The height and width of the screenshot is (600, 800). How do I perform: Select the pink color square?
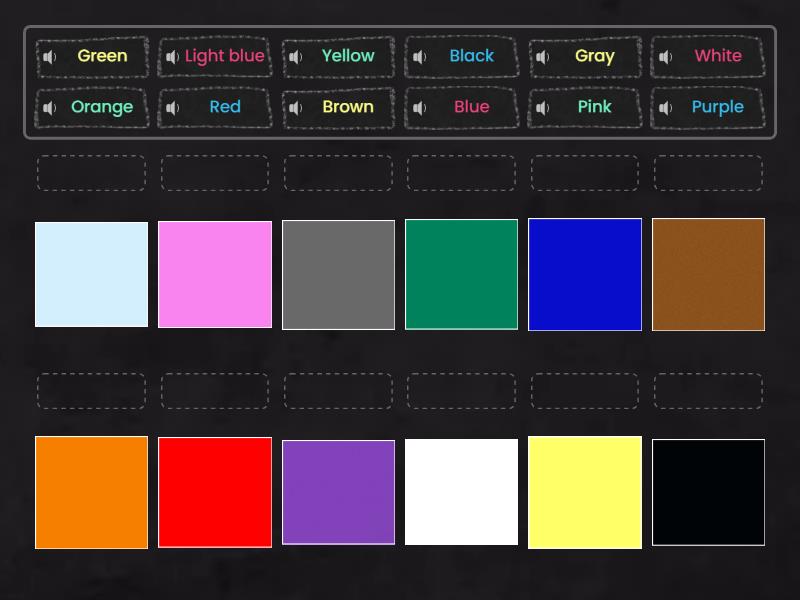coord(215,274)
